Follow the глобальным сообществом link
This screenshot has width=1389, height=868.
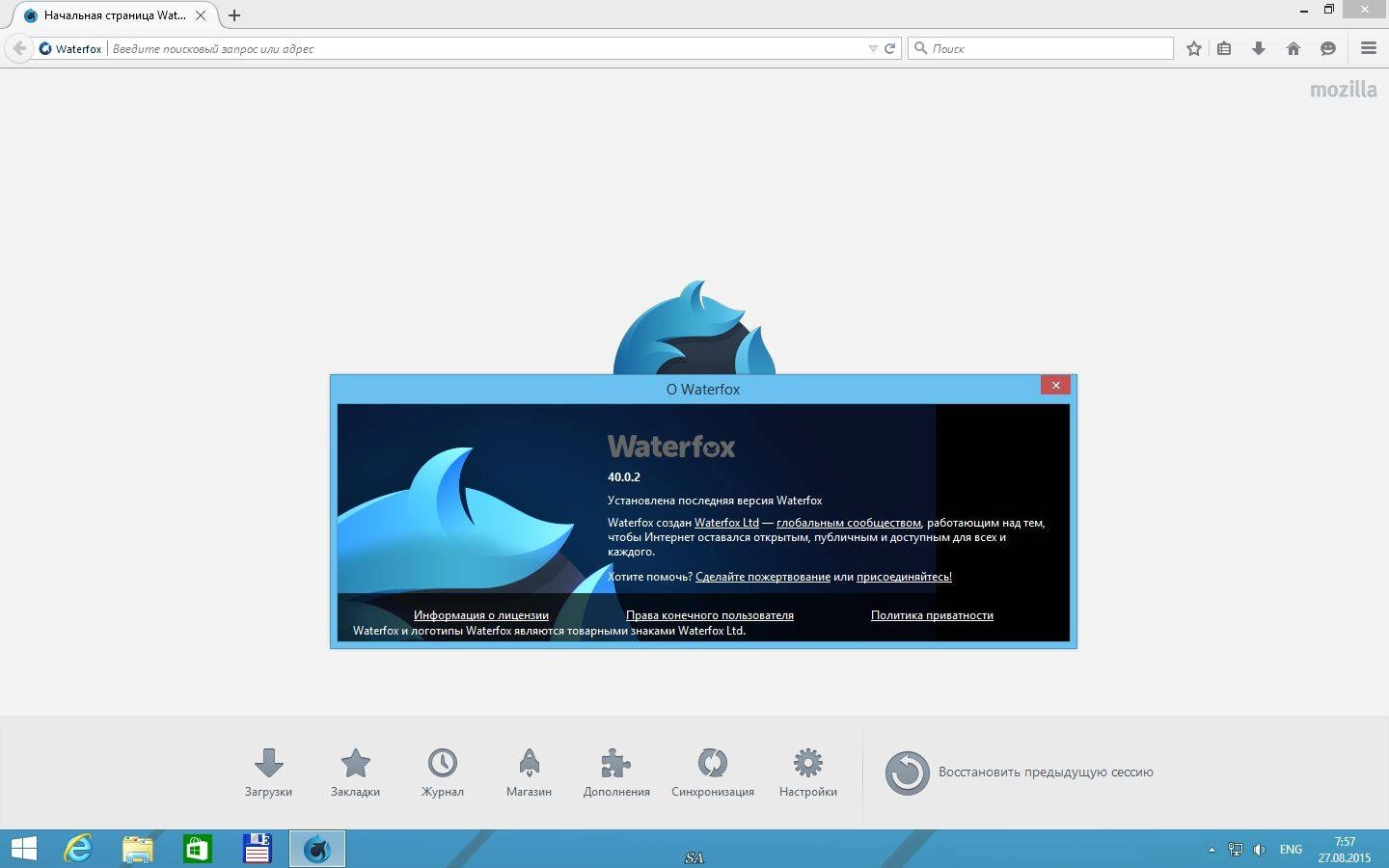click(848, 523)
